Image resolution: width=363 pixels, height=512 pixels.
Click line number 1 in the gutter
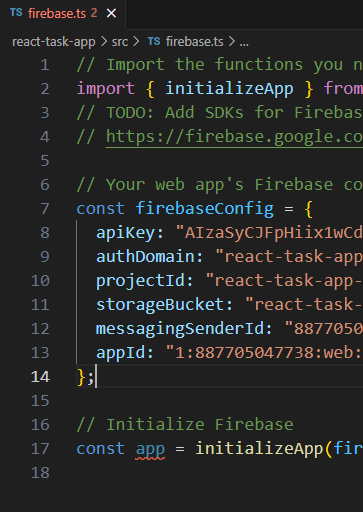click(45, 65)
